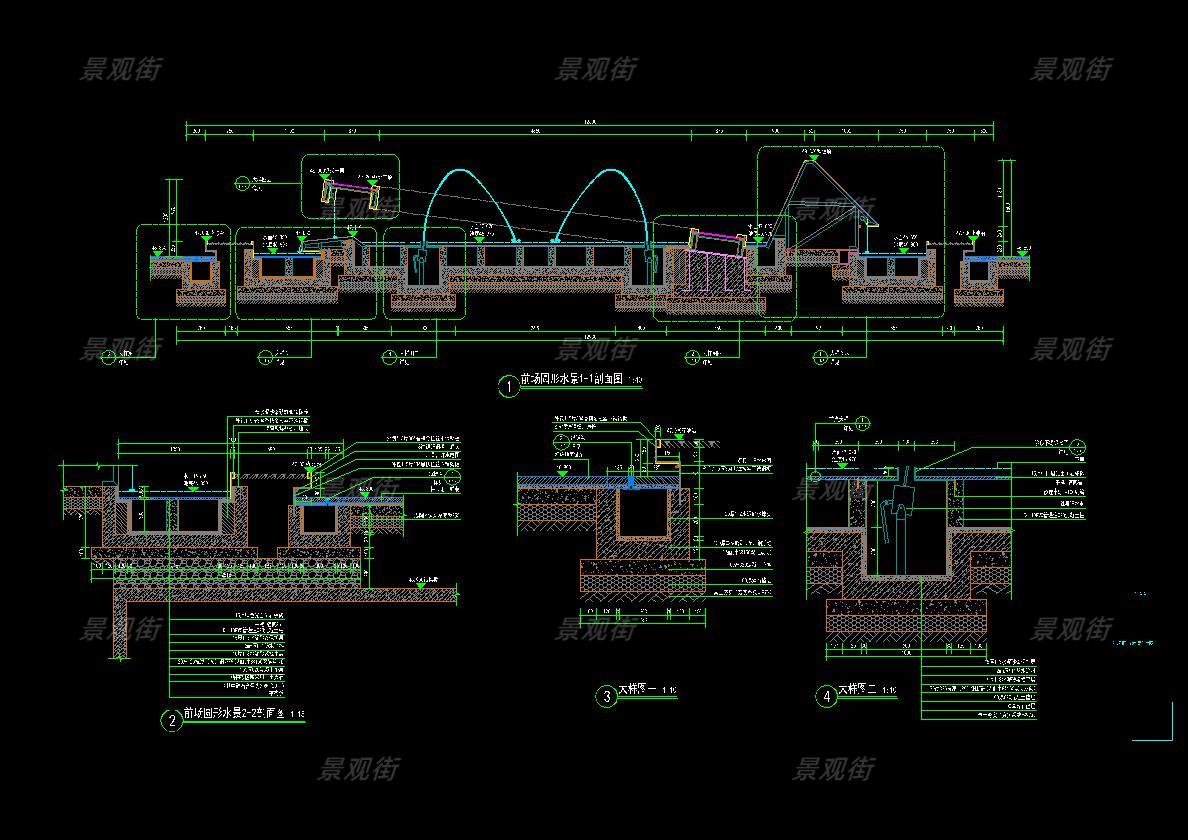Click the top center 景观街 watermark
Screen dimensions: 1188x840
pyautogui.click(x=595, y=69)
